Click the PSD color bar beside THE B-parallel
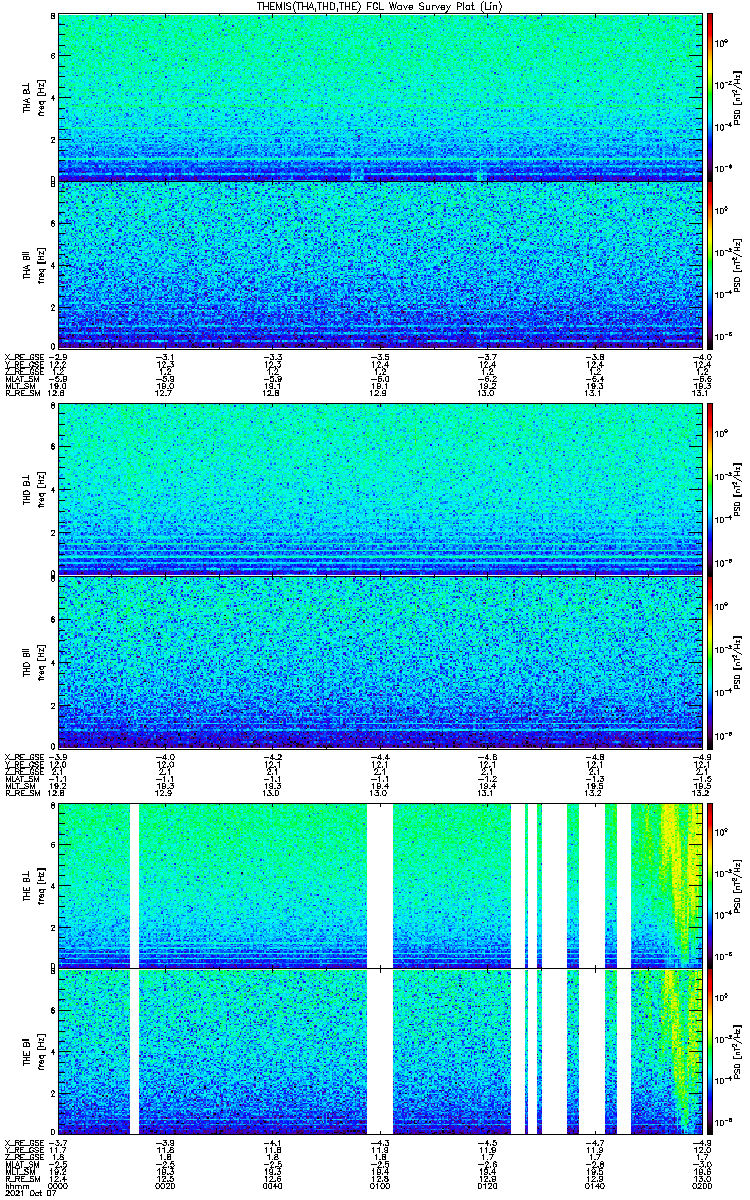 click(x=710, y=1051)
